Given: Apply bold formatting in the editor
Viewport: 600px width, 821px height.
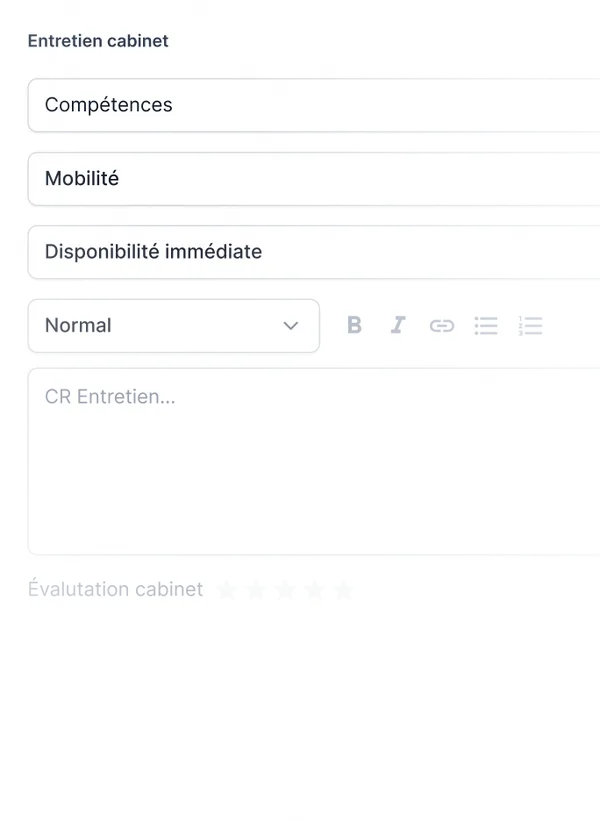Looking at the screenshot, I should pyautogui.click(x=354, y=325).
